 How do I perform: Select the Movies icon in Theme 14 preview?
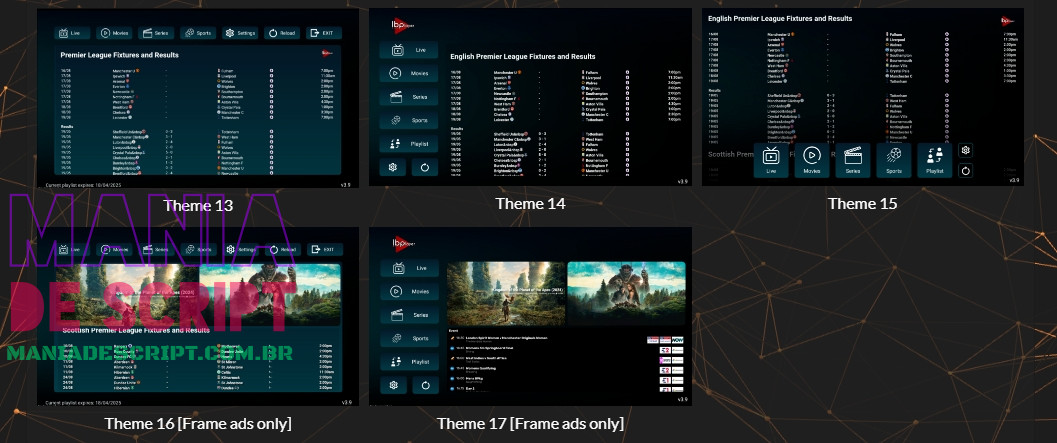(x=408, y=73)
